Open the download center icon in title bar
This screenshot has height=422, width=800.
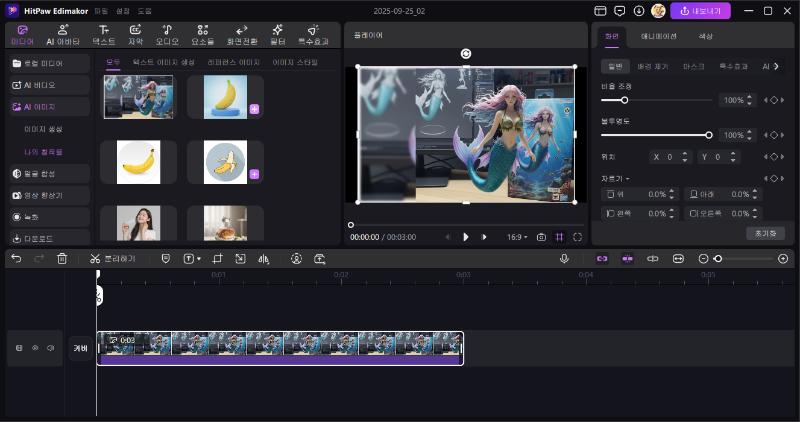pos(639,11)
